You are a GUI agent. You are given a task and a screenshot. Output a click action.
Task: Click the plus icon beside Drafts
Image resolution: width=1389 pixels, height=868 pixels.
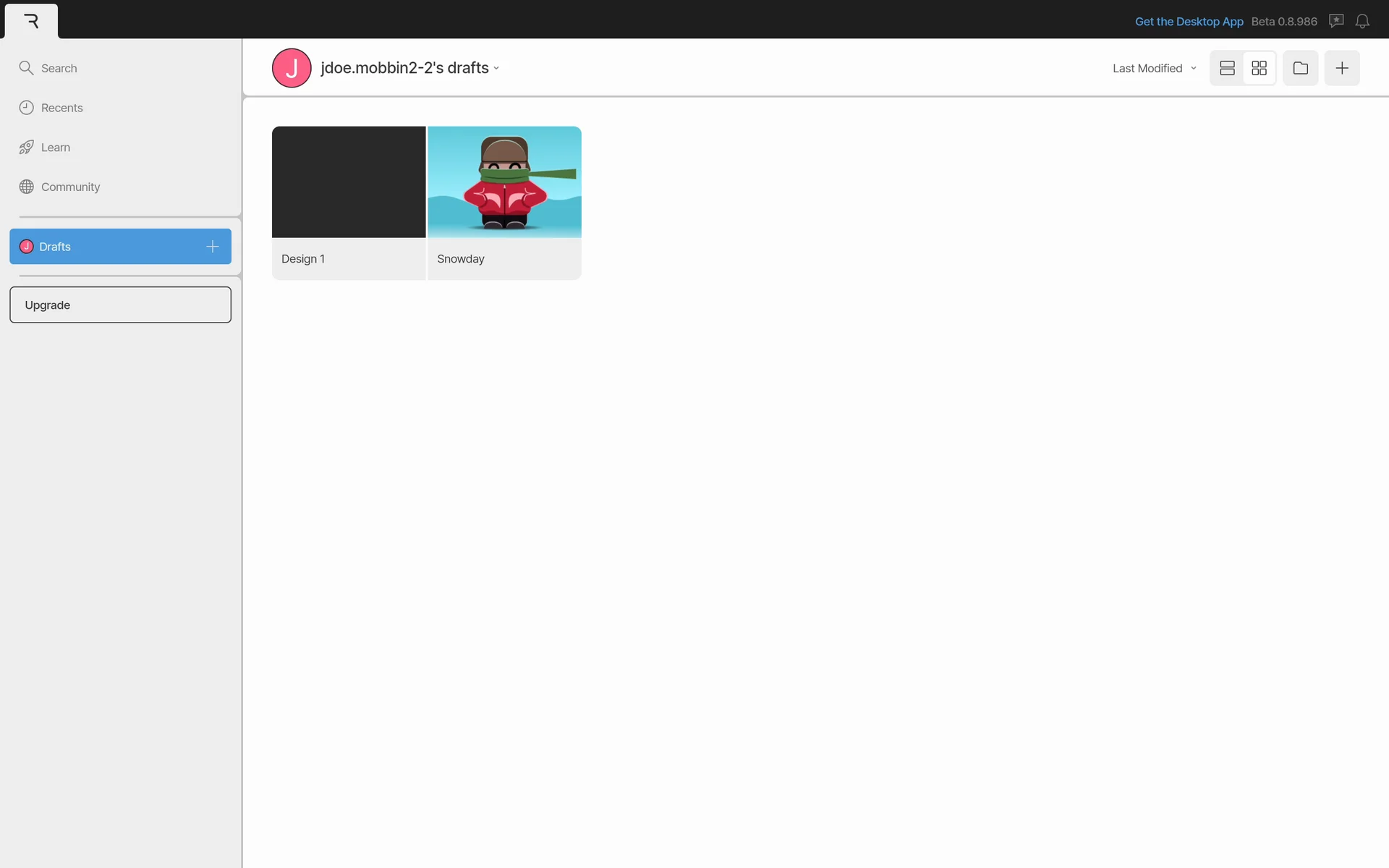coord(212,247)
